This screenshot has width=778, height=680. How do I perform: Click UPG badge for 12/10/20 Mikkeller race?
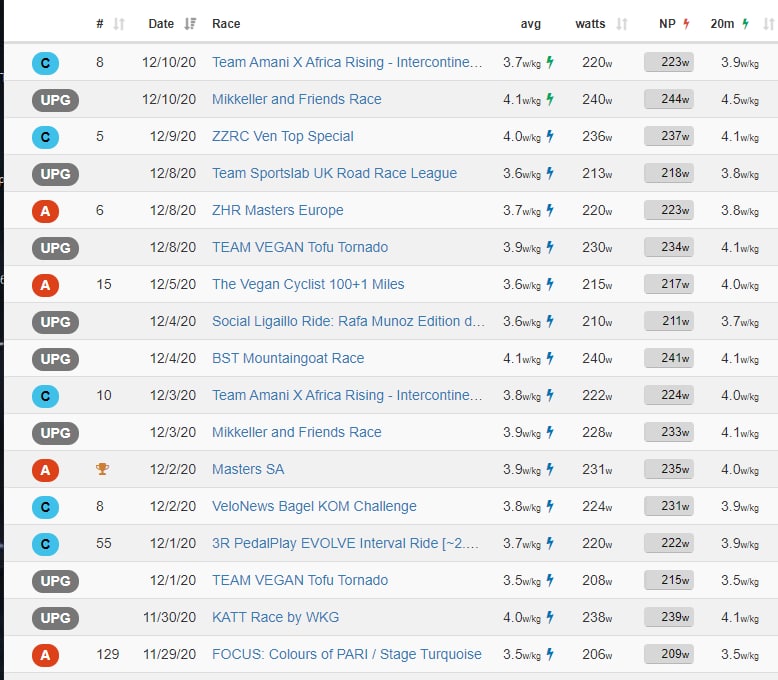click(x=55, y=100)
